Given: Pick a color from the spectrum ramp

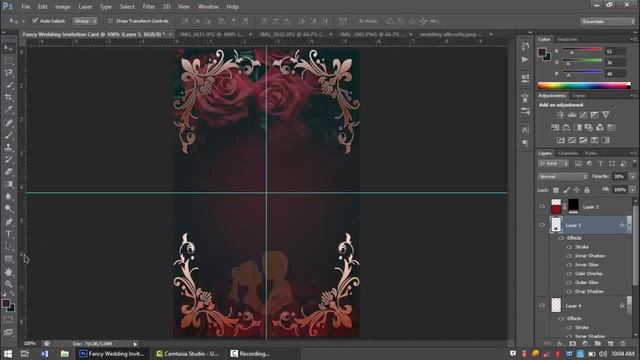Looking at the screenshot, I should click(x=584, y=85).
